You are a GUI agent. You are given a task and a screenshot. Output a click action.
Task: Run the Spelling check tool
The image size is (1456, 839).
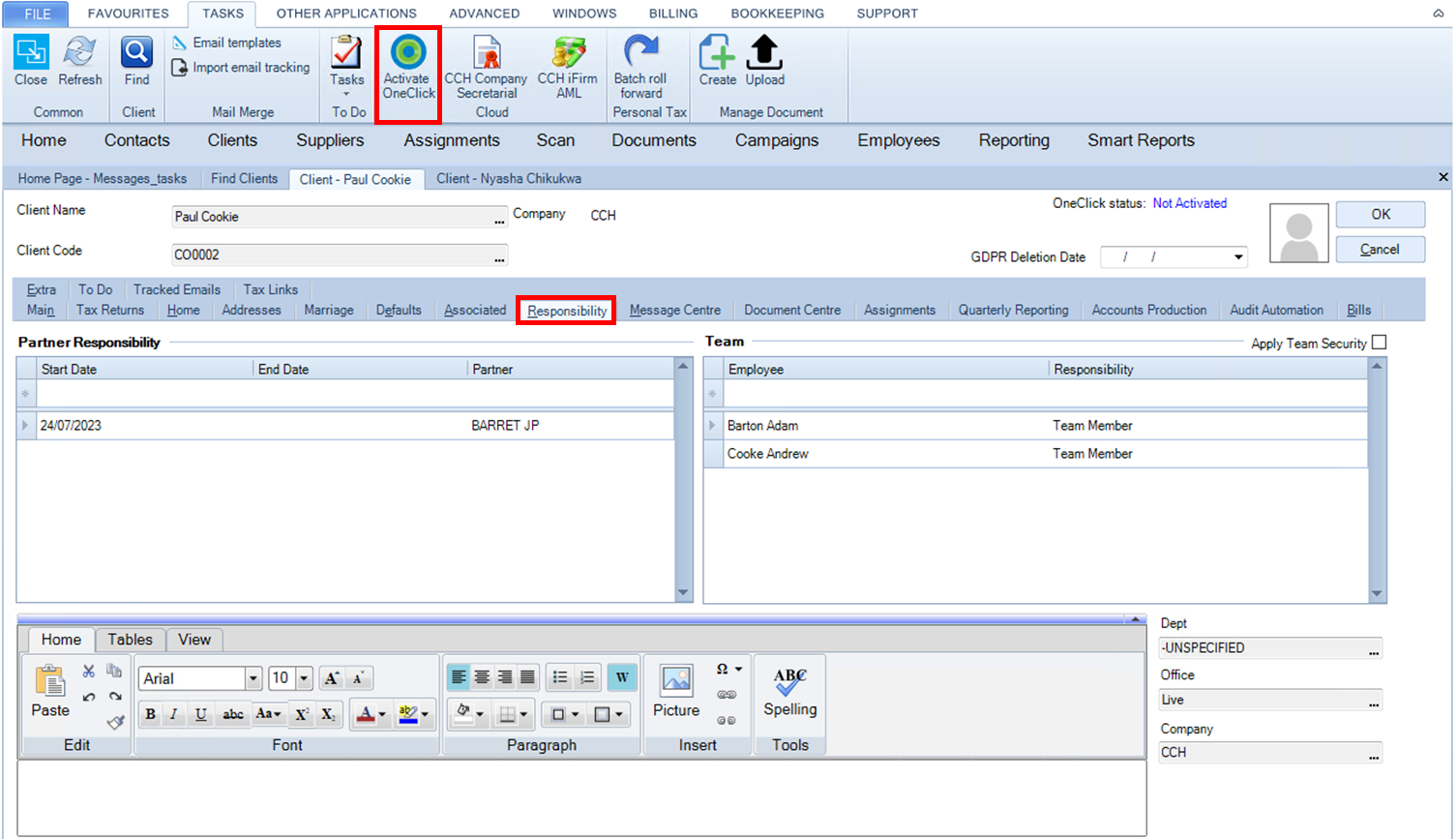coord(790,691)
